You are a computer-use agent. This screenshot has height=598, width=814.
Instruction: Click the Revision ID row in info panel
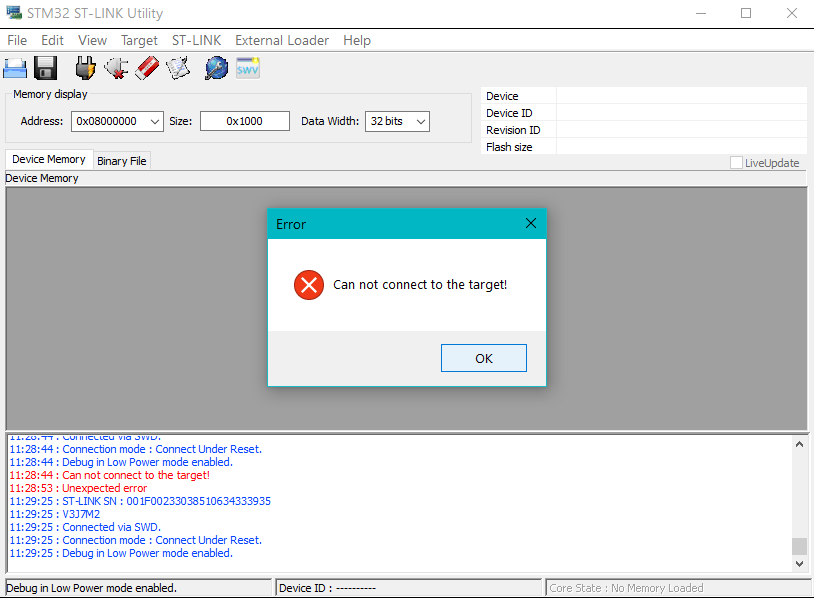point(644,130)
